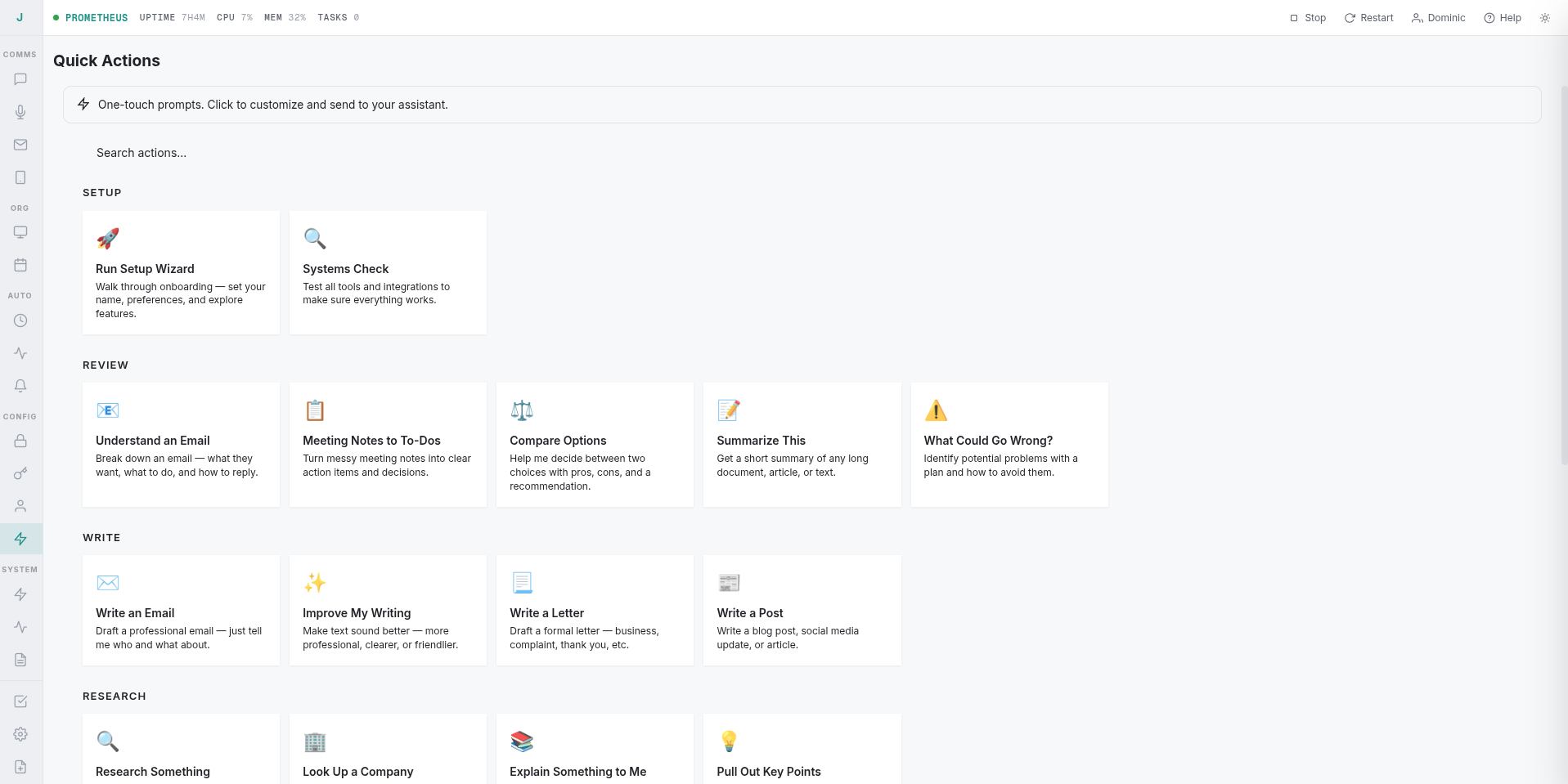The height and width of the screenshot is (784, 1568).
Task: Open the Research Something card
Action: pos(181,749)
